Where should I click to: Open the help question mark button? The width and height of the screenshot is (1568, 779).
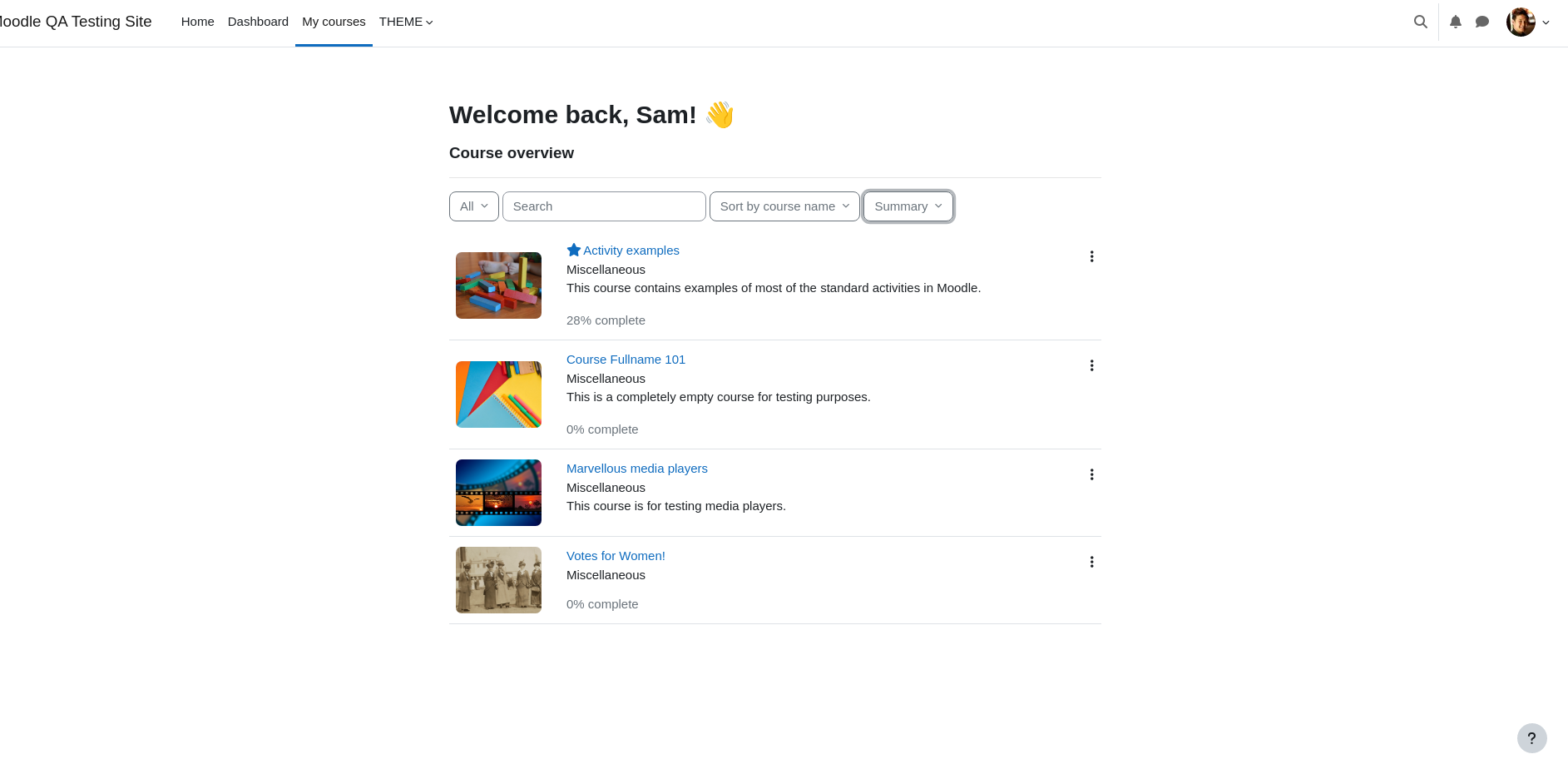(x=1532, y=738)
